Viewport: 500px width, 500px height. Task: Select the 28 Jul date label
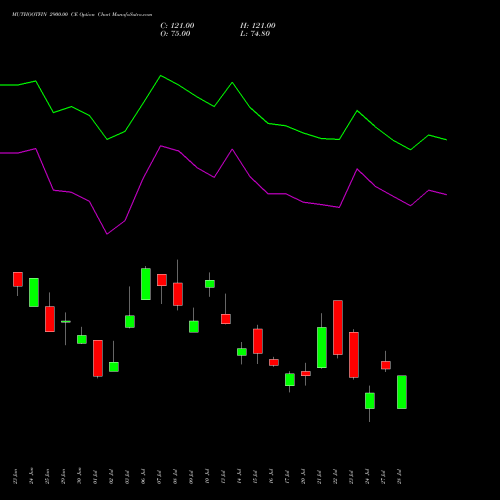pos(399,477)
